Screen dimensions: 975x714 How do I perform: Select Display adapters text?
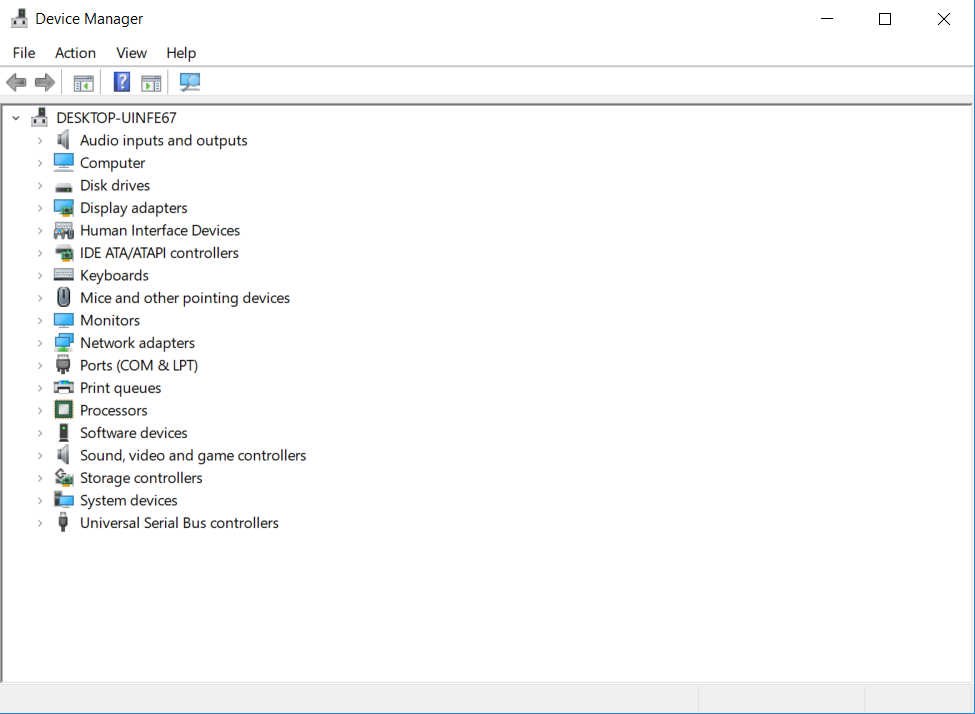134,208
